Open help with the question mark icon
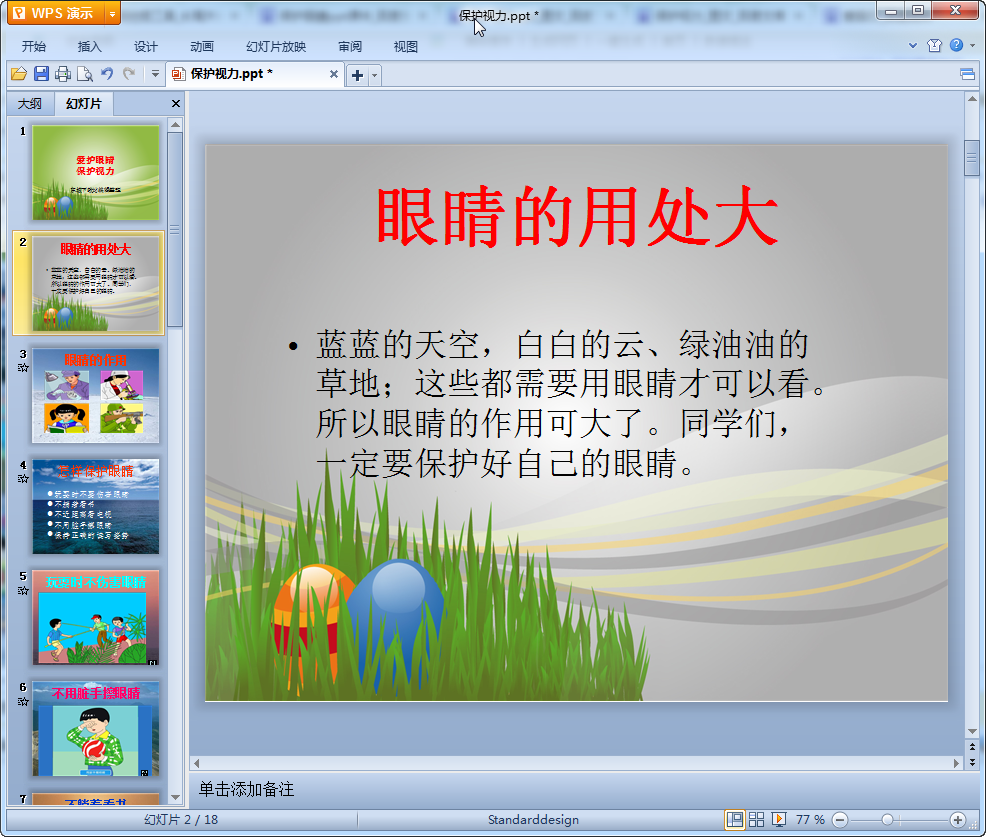Screen dimensions: 986x837 point(956,45)
